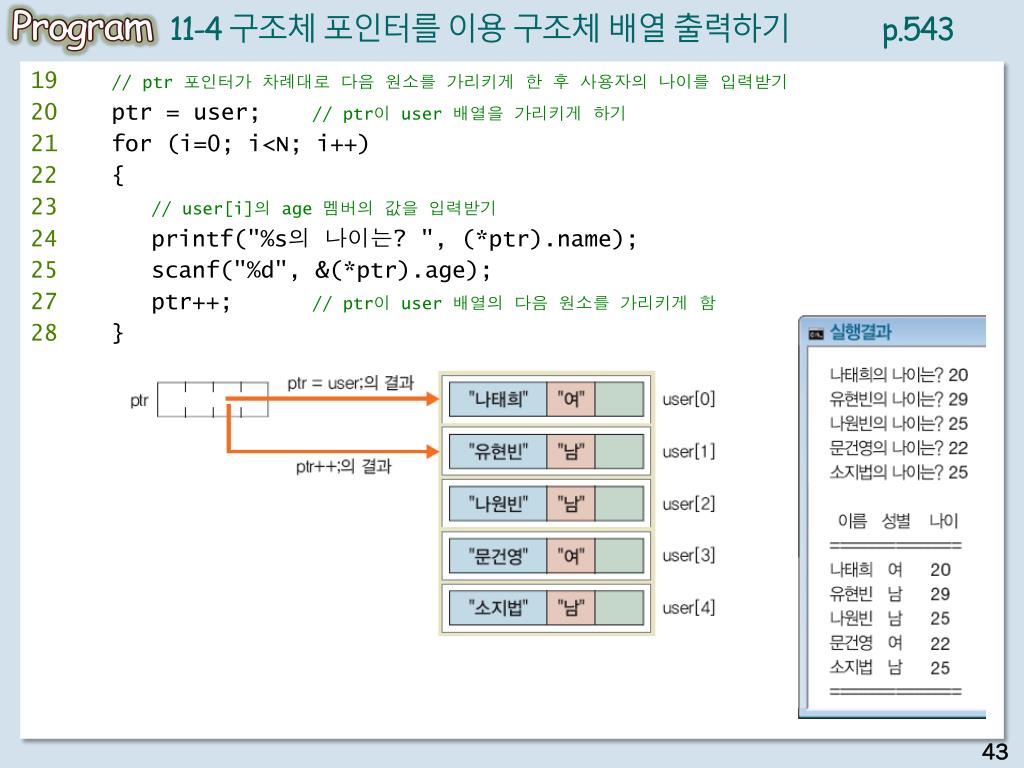1024x768 pixels.
Task: Click the output line "유현빈의 나이는? 29"
Action: (899, 399)
